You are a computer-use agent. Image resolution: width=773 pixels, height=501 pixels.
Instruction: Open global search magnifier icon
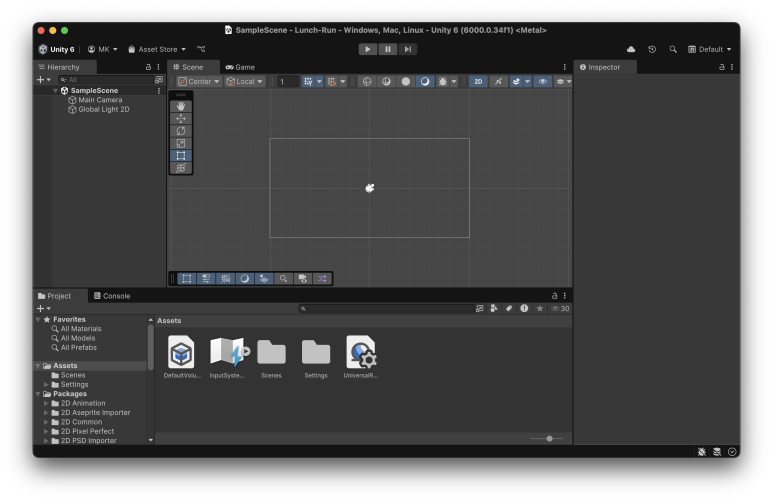673,49
